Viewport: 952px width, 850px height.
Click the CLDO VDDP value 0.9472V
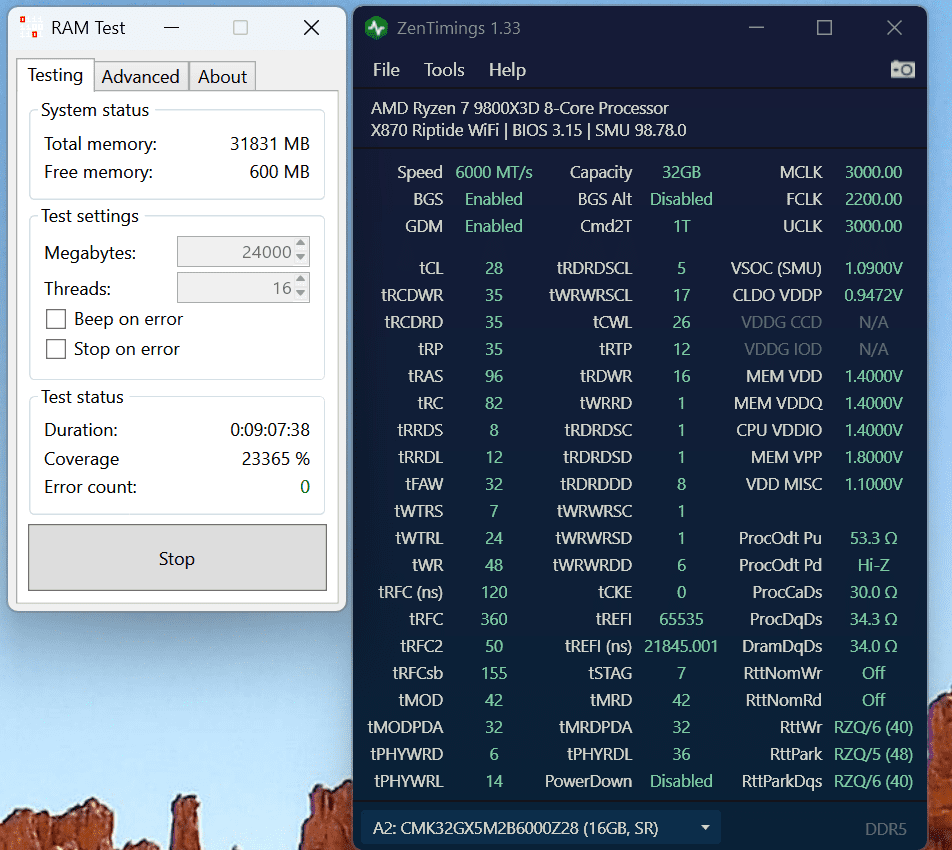(874, 296)
